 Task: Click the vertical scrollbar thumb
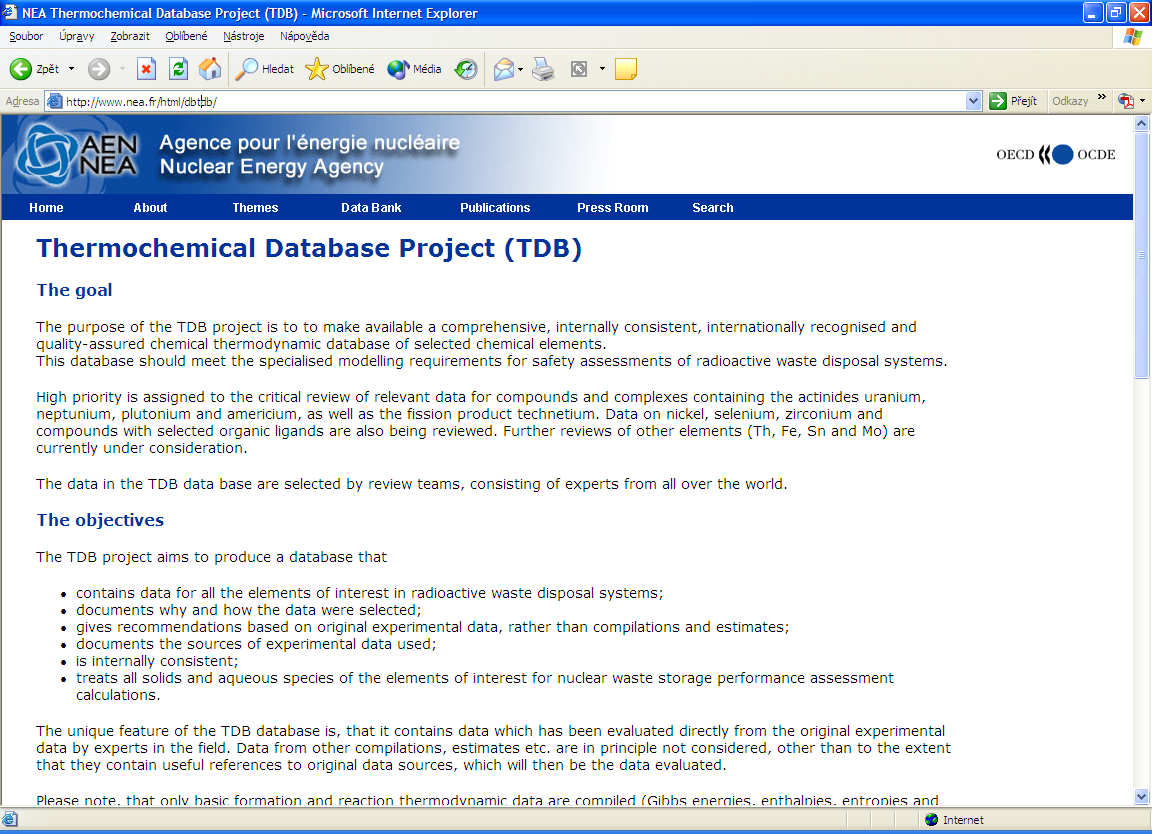pos(1141,255)
